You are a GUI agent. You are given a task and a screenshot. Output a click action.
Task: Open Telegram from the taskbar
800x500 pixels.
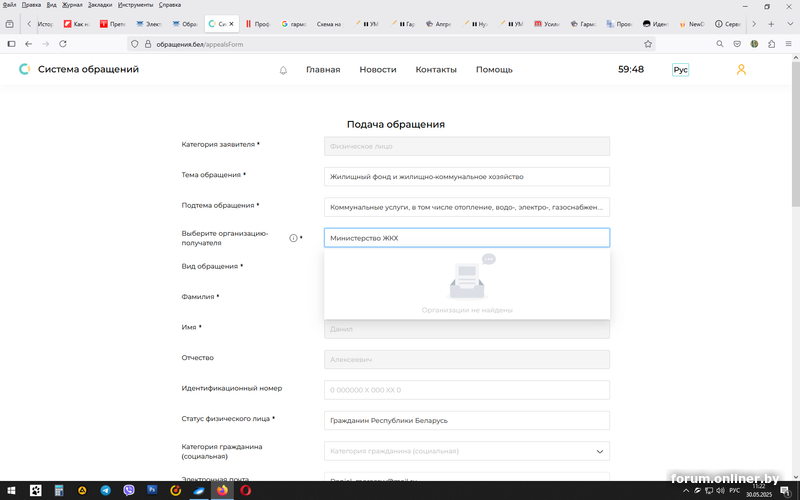click(106, 490)
